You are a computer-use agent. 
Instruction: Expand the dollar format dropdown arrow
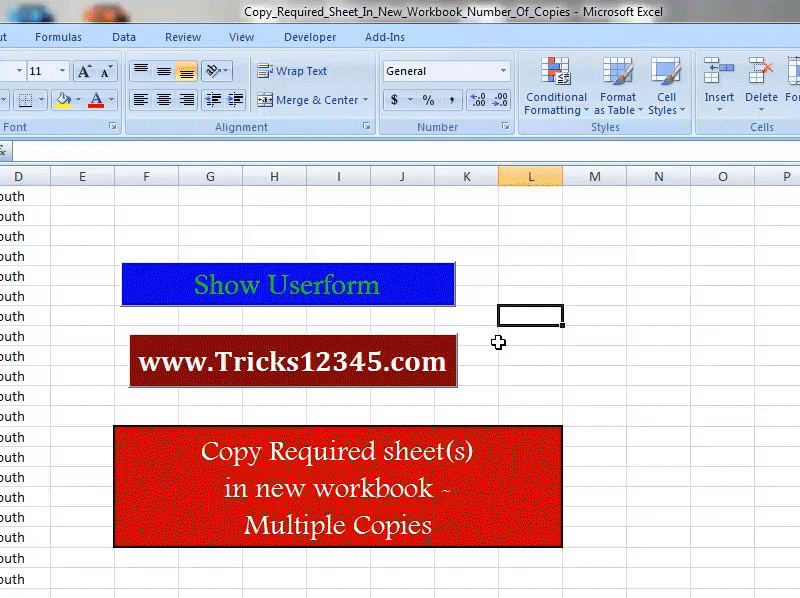click(x=410, y=99)
